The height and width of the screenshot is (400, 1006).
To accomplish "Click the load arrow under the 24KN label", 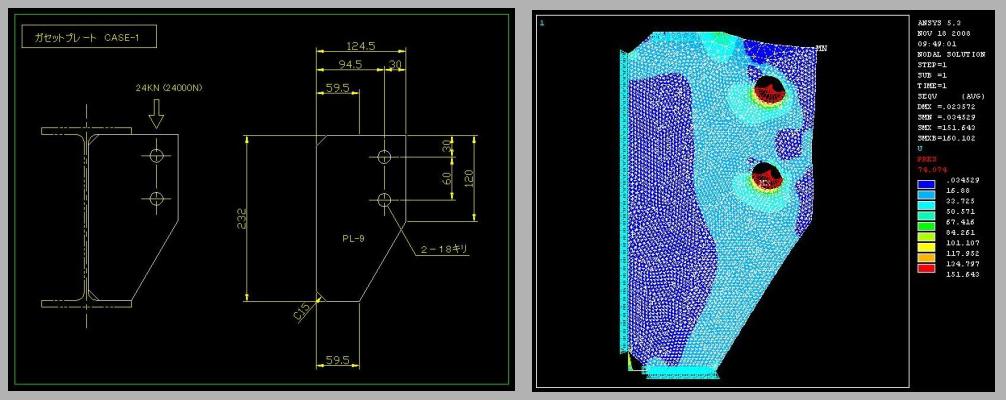I will click(156, 117).
